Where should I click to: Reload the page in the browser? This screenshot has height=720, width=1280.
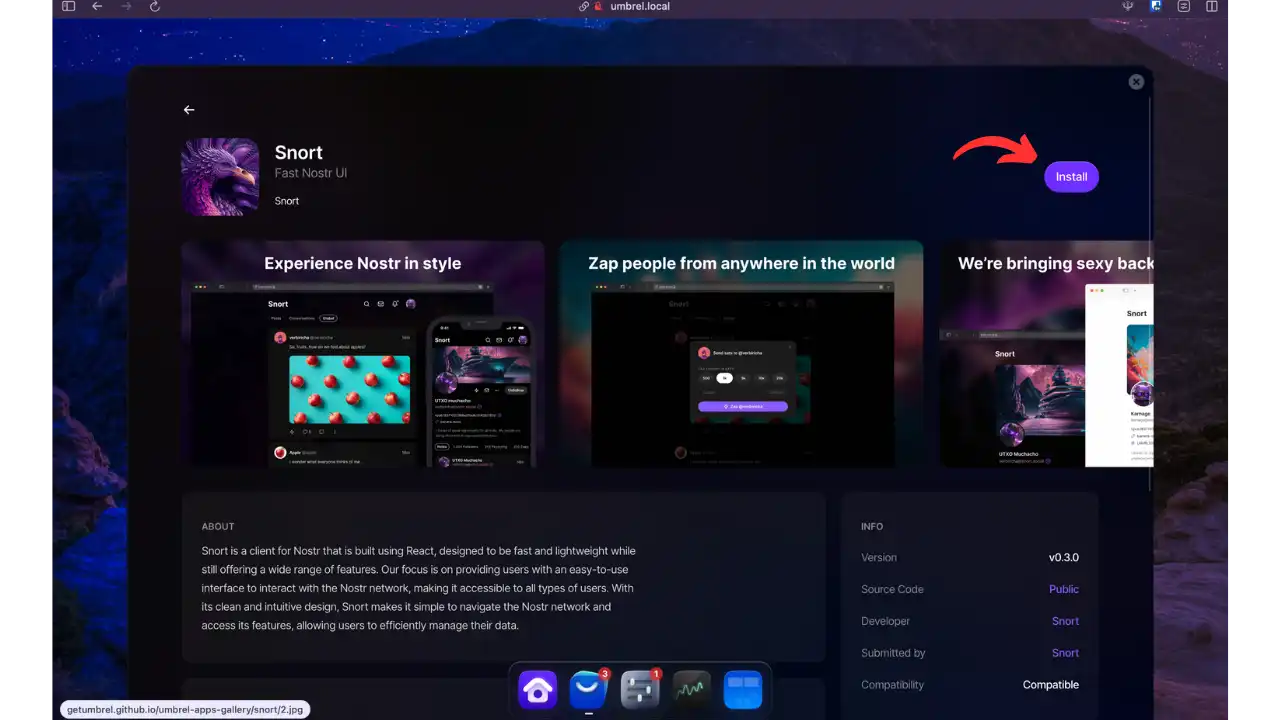154,6
